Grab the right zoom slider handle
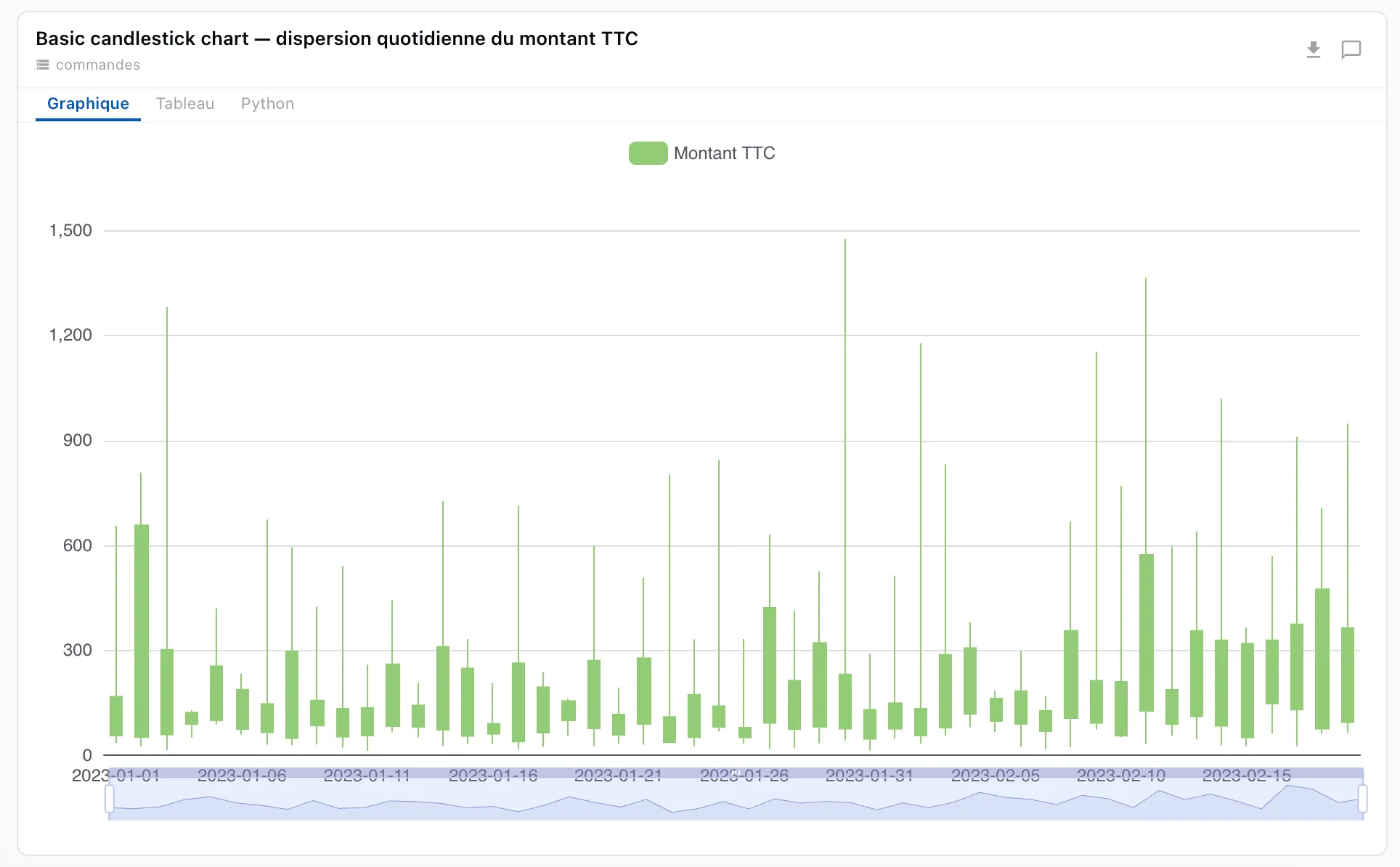The height and width of the screenshot is (867, 1400). point(1362,799)
